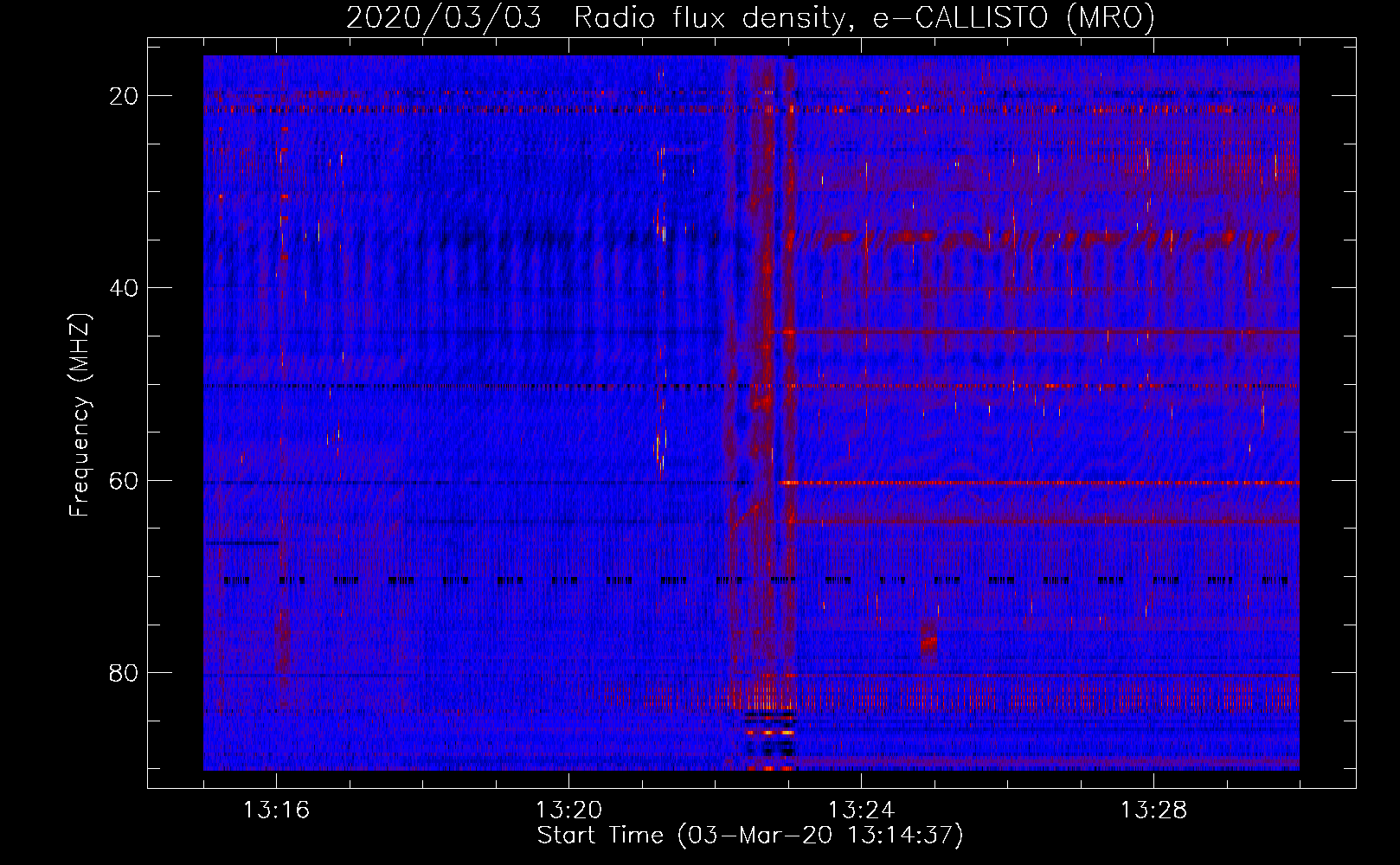Click the 60 frequency tick label
Viewport: 1400px width, 865px height.
(x=125, y=480)
